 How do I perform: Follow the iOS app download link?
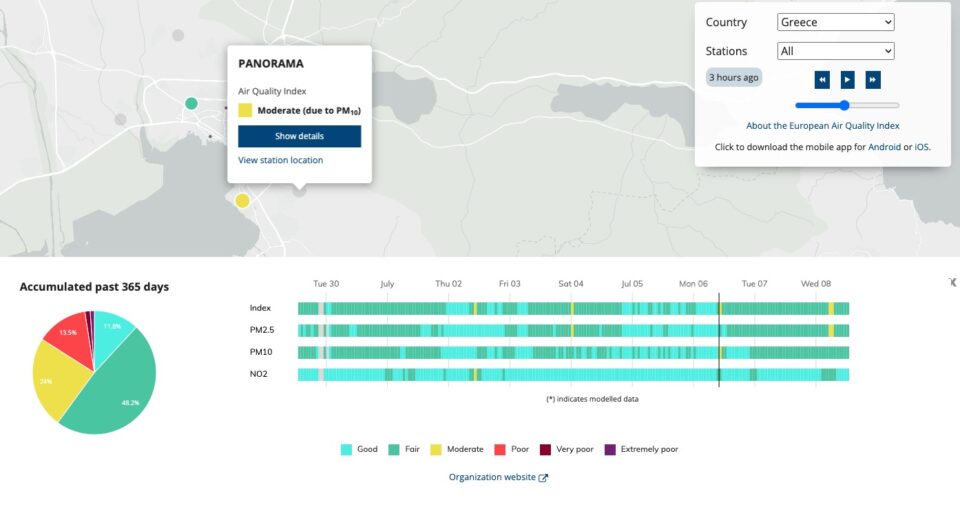921,147
